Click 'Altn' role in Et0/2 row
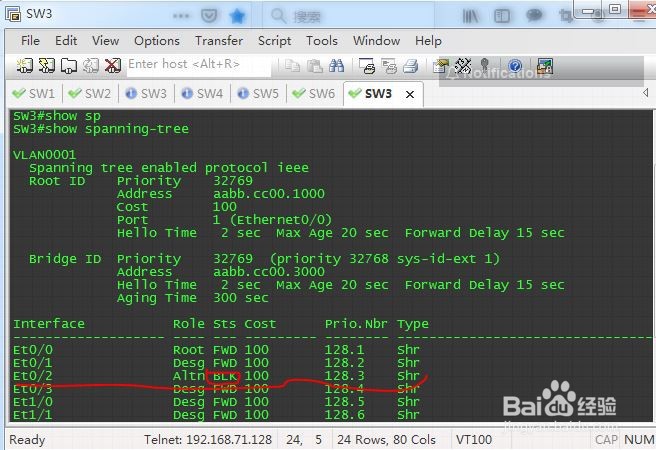 [189, 376]
